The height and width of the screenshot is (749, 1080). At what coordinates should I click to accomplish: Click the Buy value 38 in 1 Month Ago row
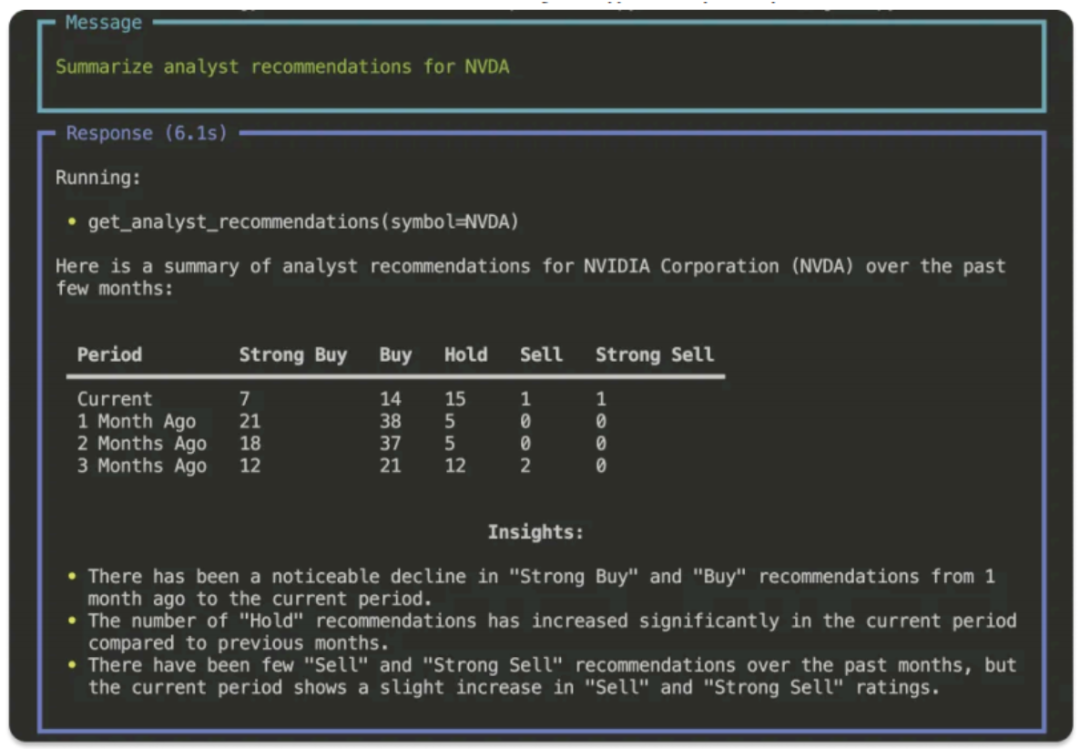(x=390, y=421)
